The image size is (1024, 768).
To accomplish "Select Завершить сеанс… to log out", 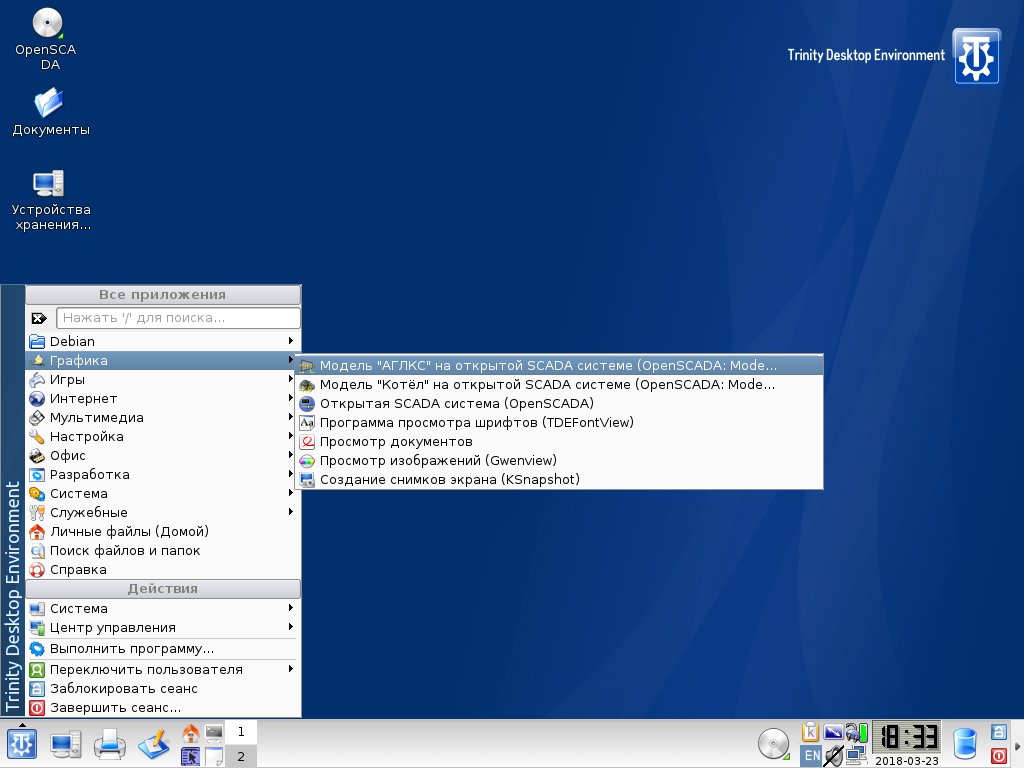I will 115,708.
